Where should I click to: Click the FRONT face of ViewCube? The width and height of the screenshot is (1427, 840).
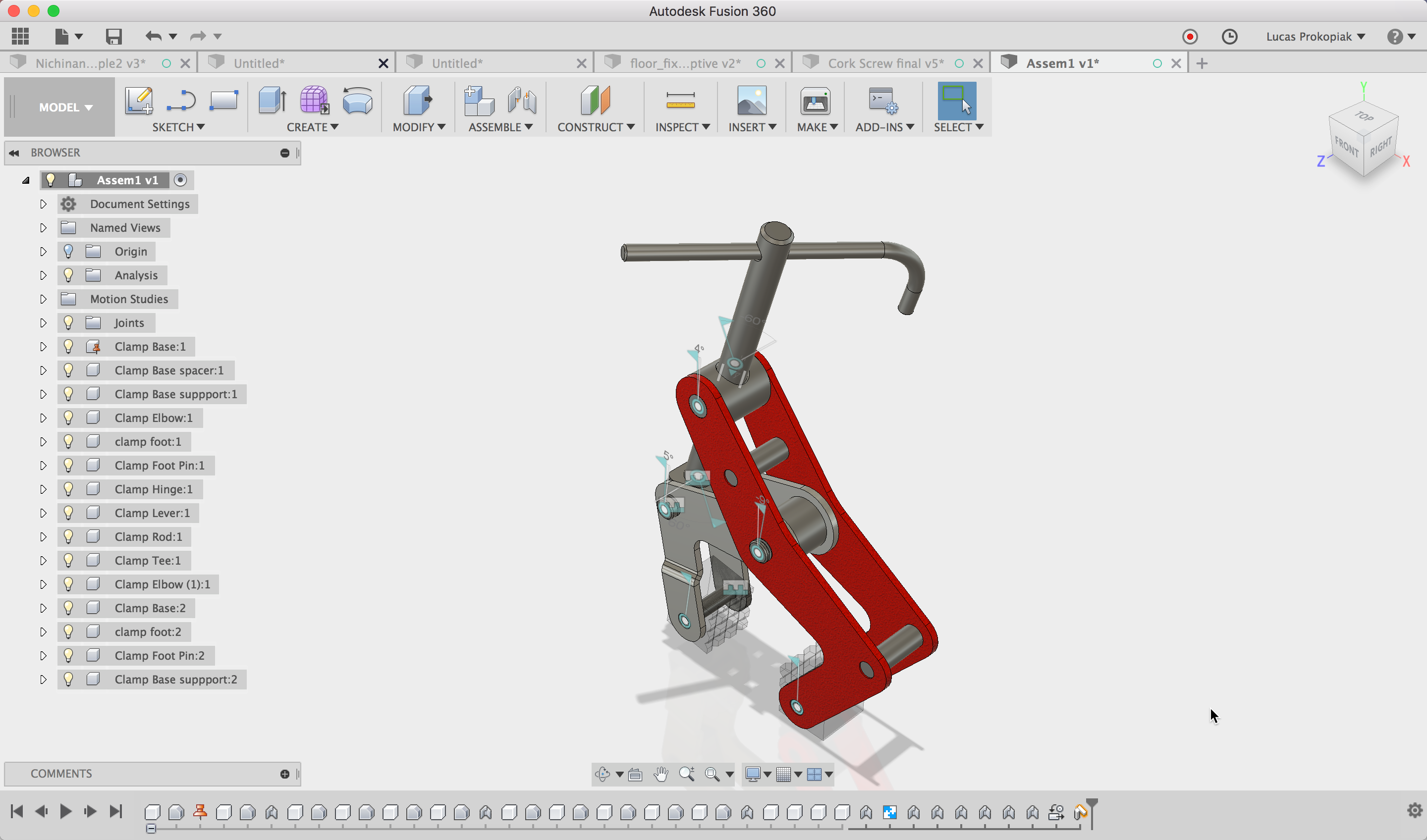(x=1346, y=147)
